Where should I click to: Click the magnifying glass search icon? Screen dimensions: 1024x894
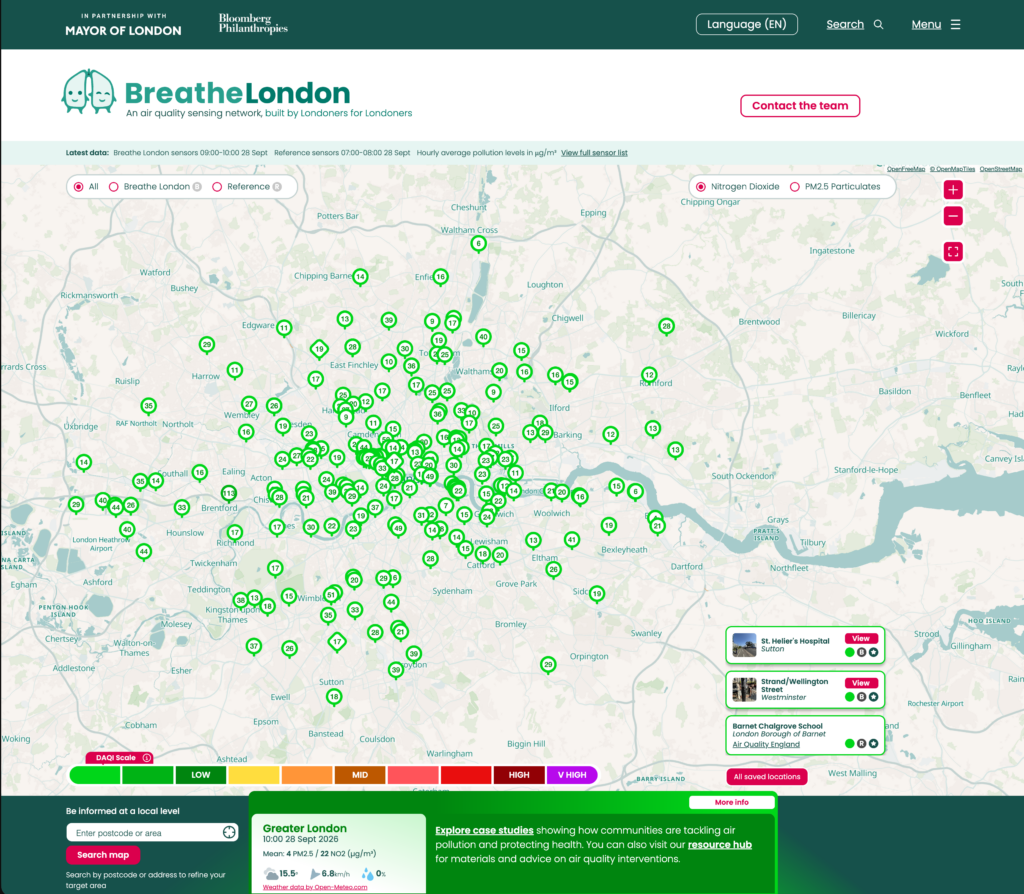(878, 24)
